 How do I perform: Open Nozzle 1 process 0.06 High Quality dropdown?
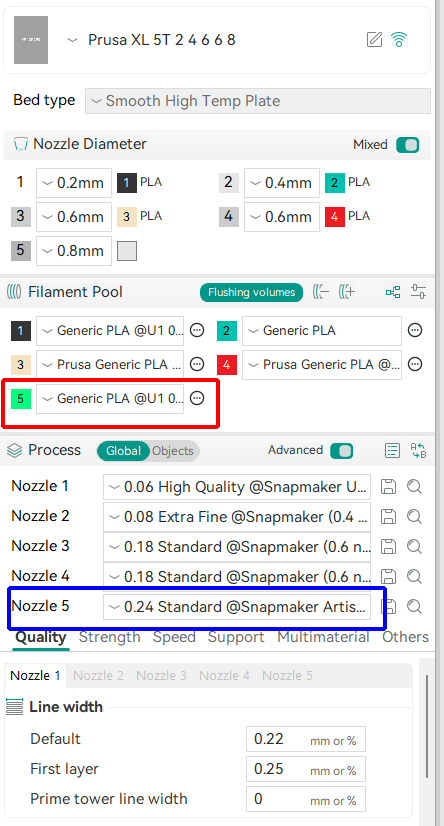pos(237,487)
